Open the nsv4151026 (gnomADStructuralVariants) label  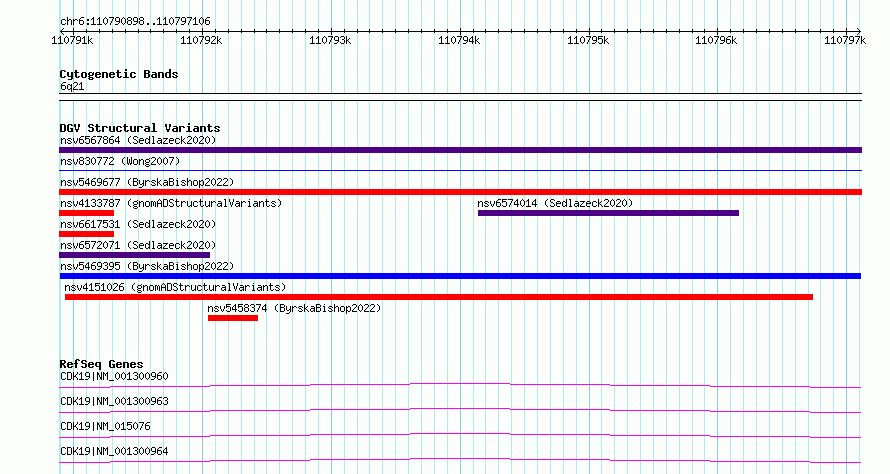click(x=175, y=287)
